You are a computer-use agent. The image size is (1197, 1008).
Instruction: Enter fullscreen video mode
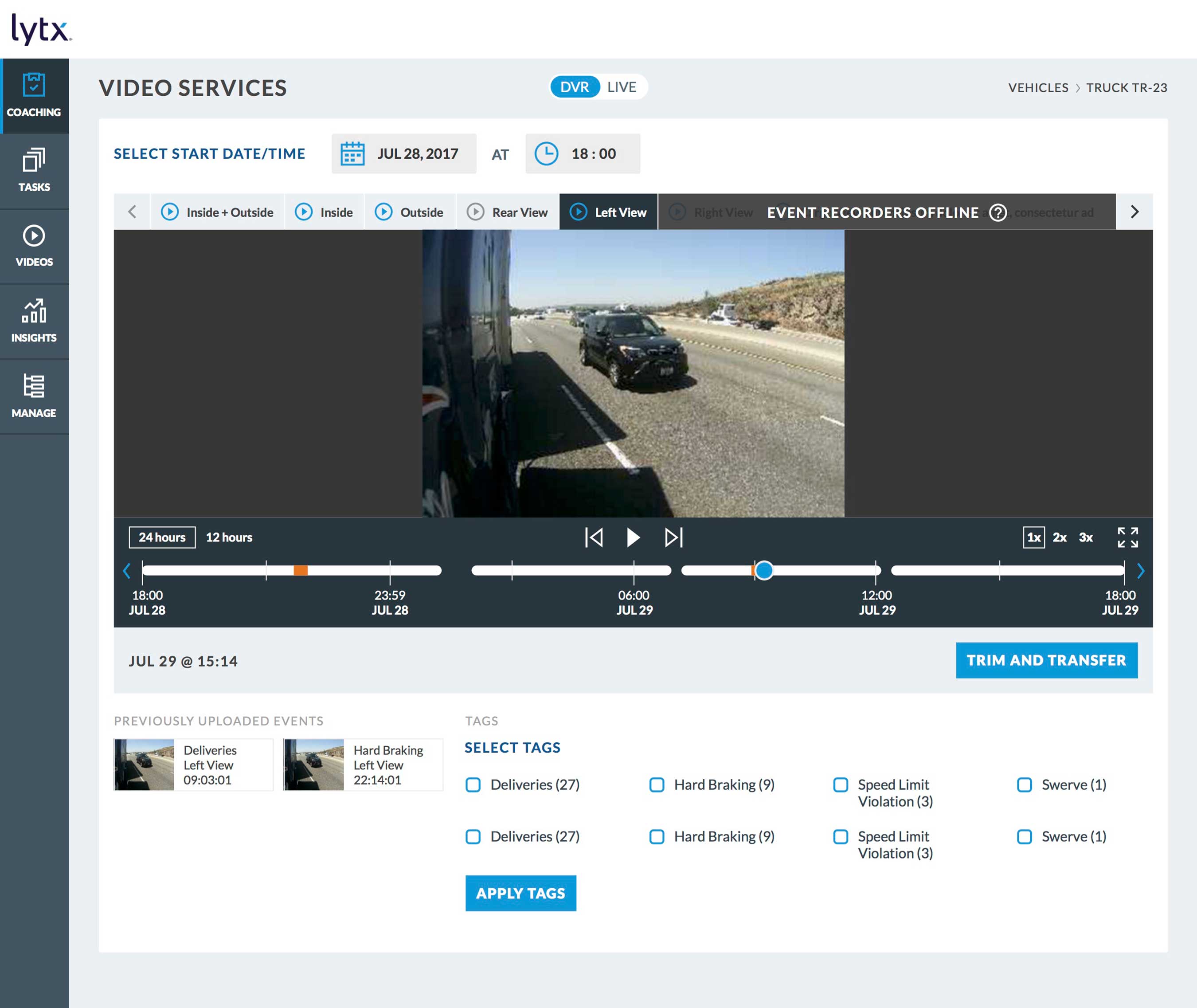pyautogui.click(x=1127, y=537)
